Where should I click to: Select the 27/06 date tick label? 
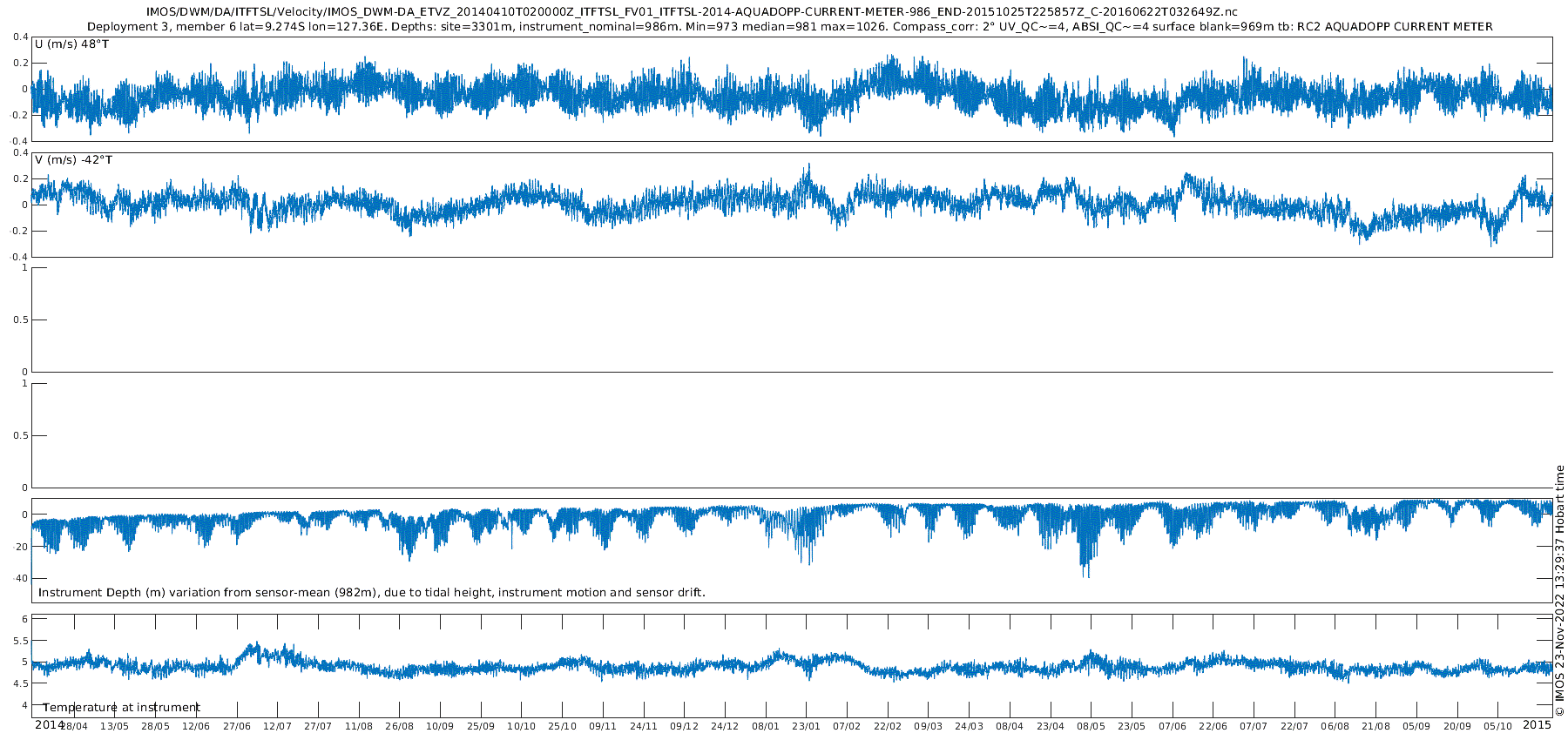(x=236, y=727)
